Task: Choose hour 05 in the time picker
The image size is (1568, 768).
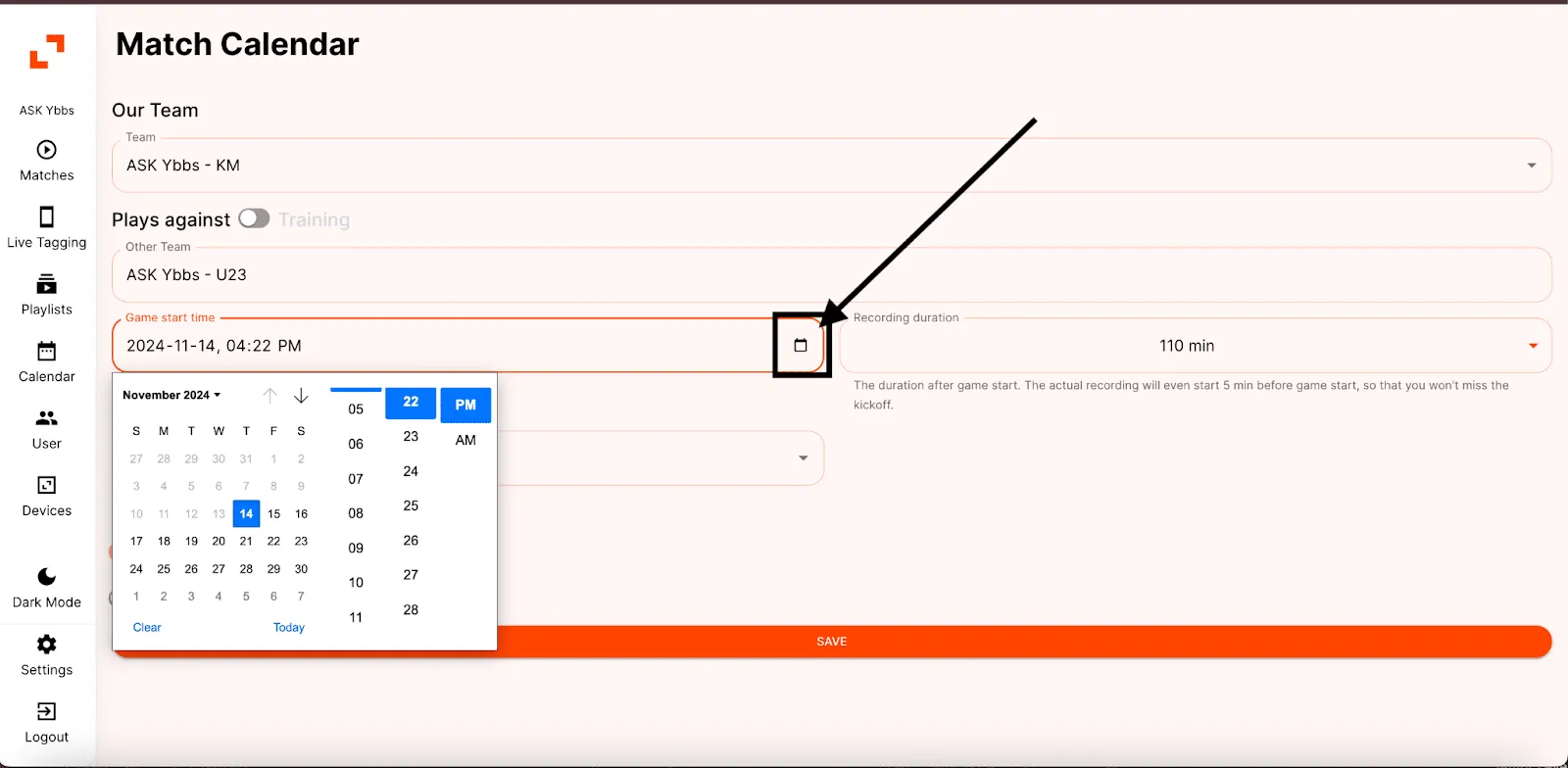Action: coord(356,409)
